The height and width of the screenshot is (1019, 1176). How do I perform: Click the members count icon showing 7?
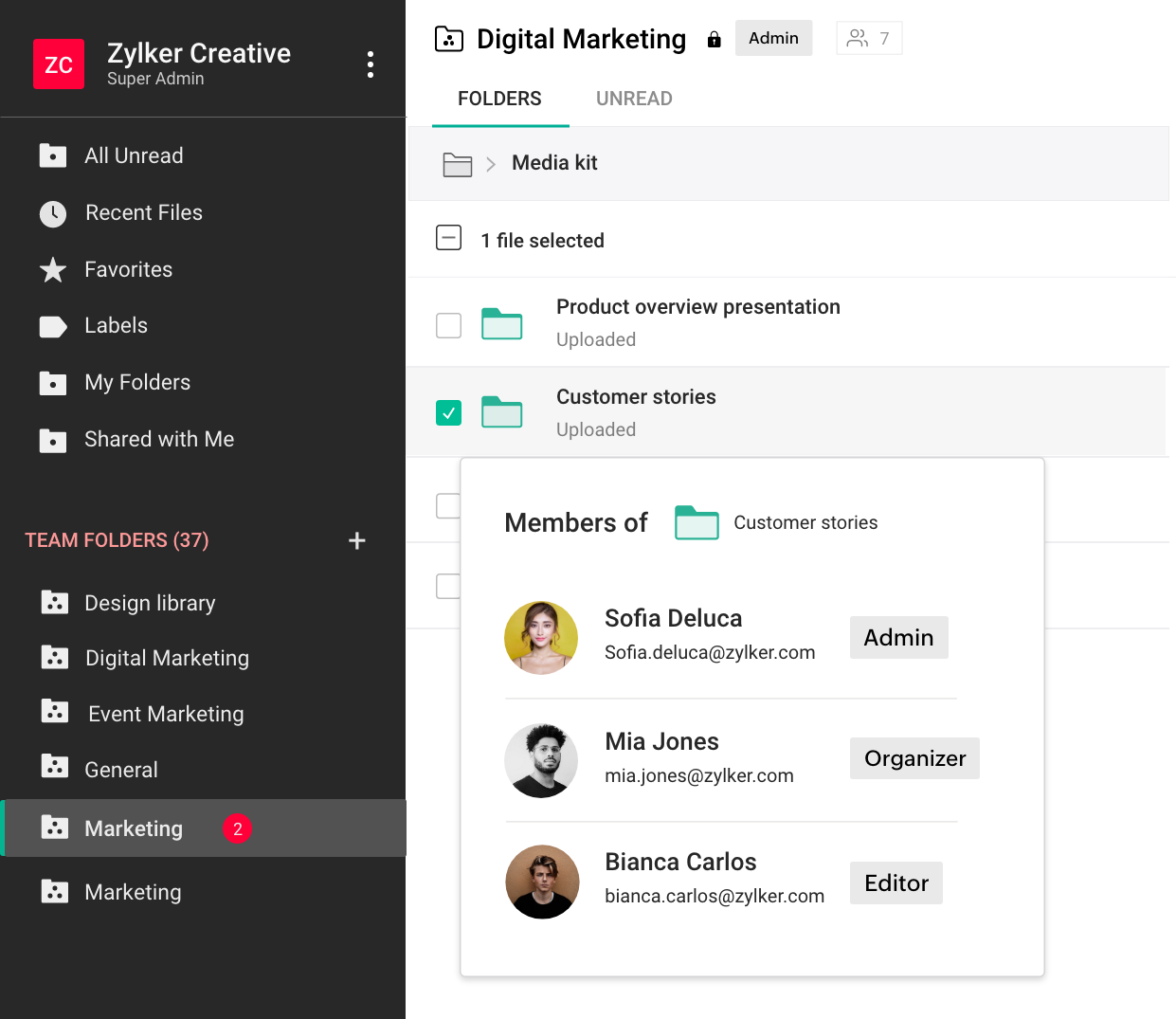tap(869, 38)
